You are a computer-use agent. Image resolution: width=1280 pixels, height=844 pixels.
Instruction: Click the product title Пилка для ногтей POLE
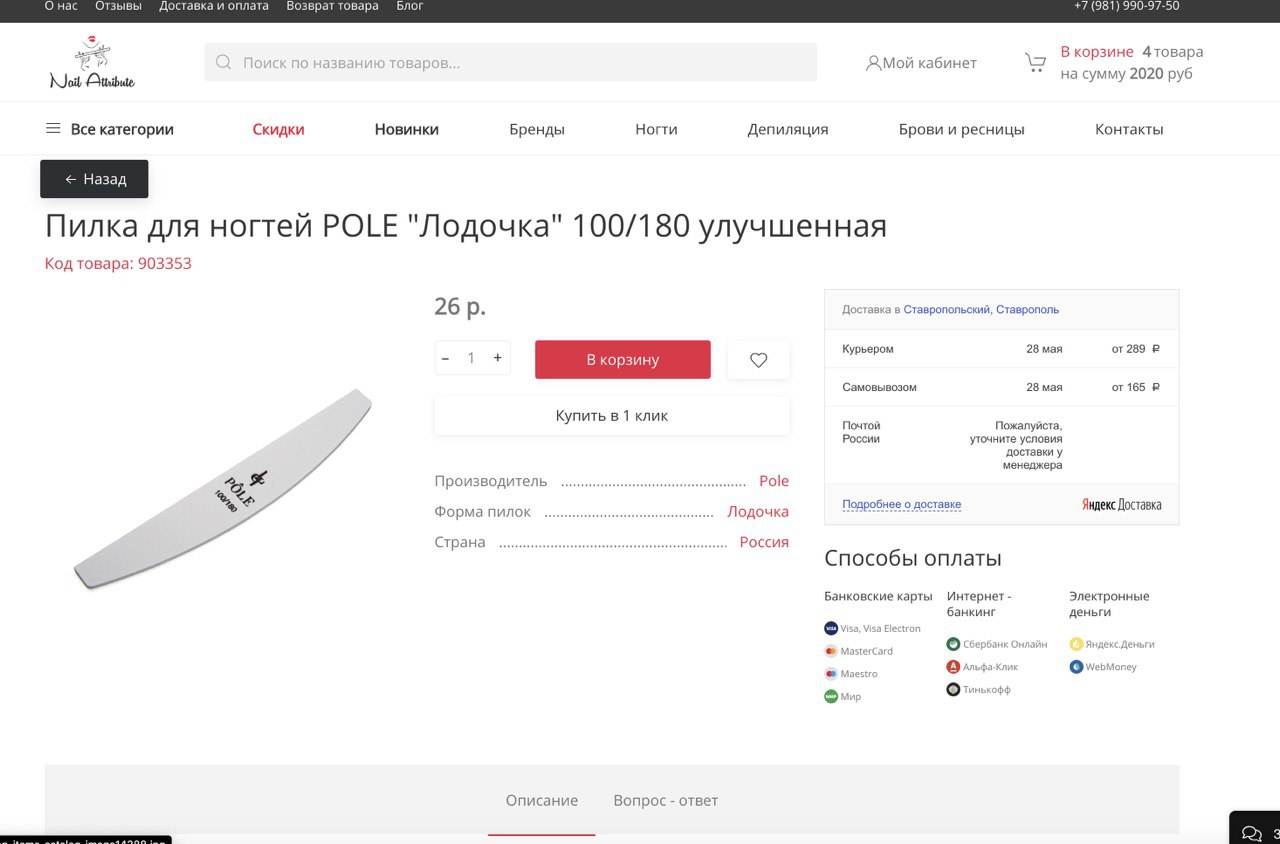click(466, 226)
